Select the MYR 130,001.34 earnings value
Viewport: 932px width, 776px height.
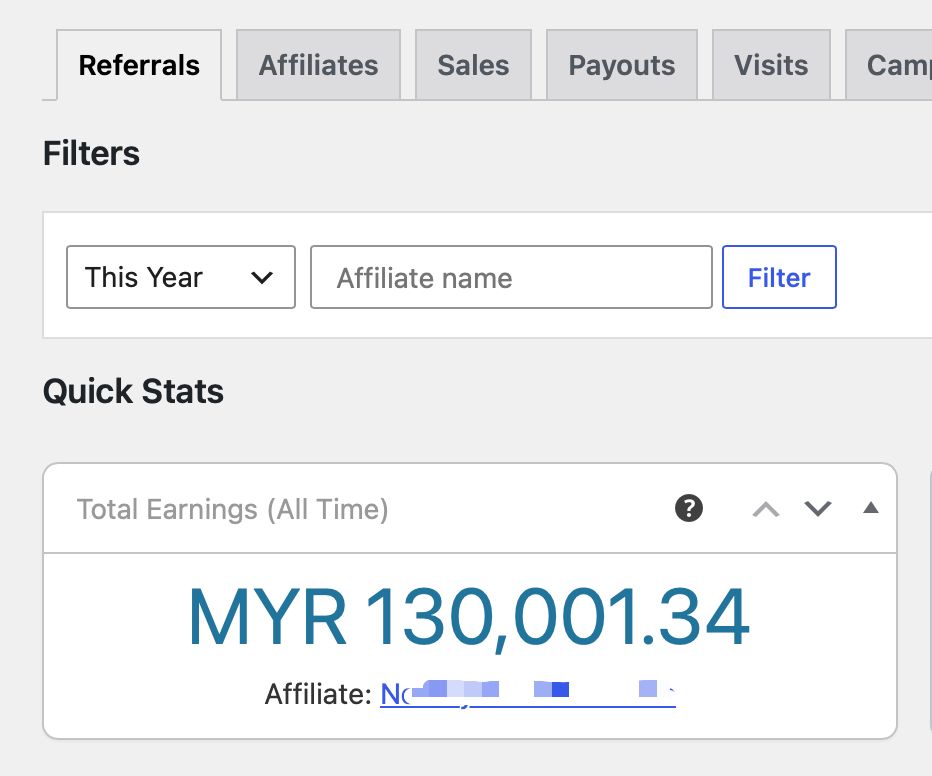(x=469, y=616)
